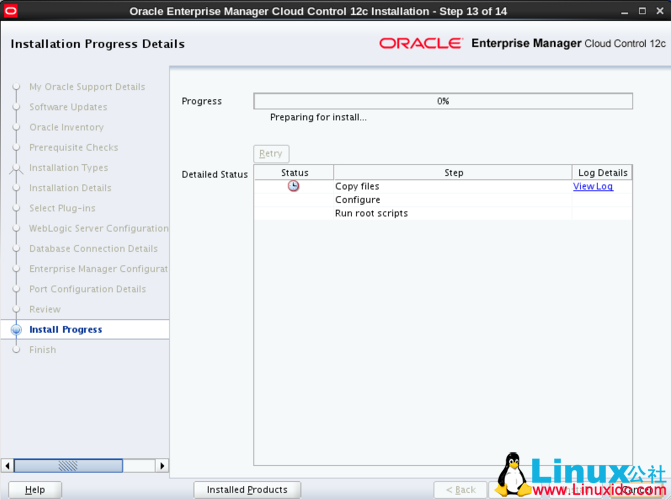The width and height of the screenshot is (671, 500).
Task: Click the Copy files row text
Action: point(357,186)
